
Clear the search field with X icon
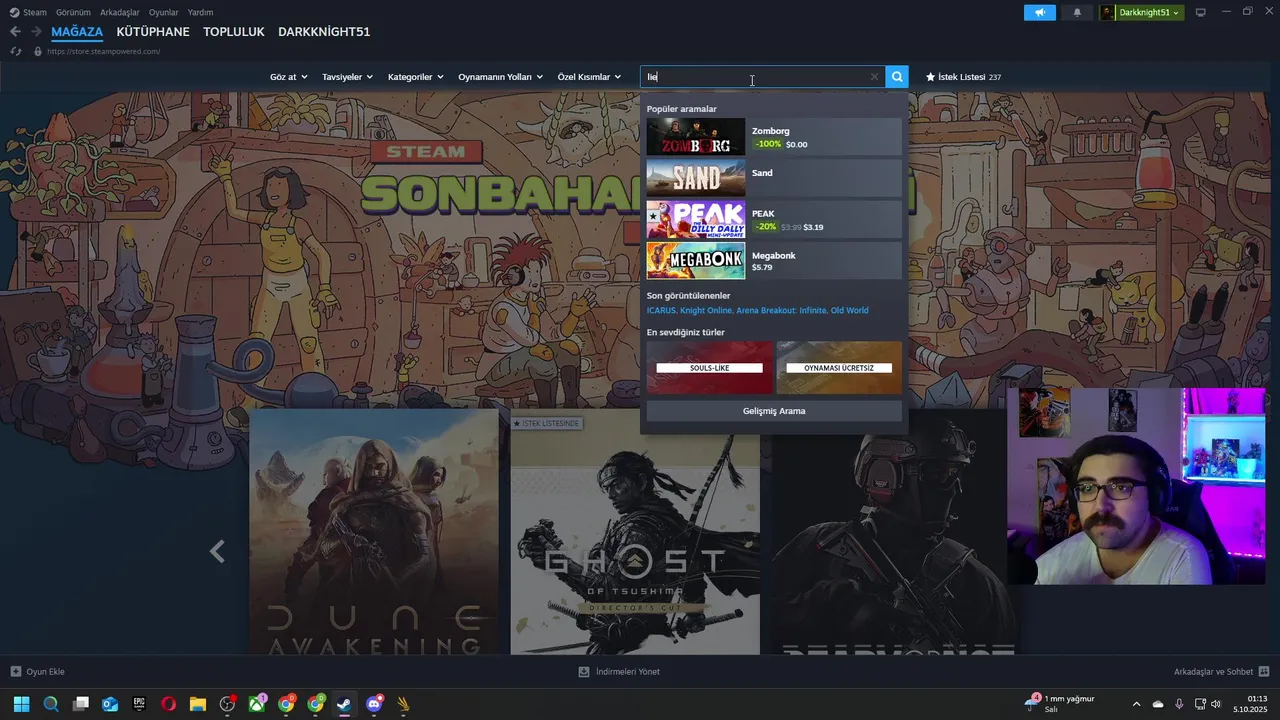pos(874,77)
